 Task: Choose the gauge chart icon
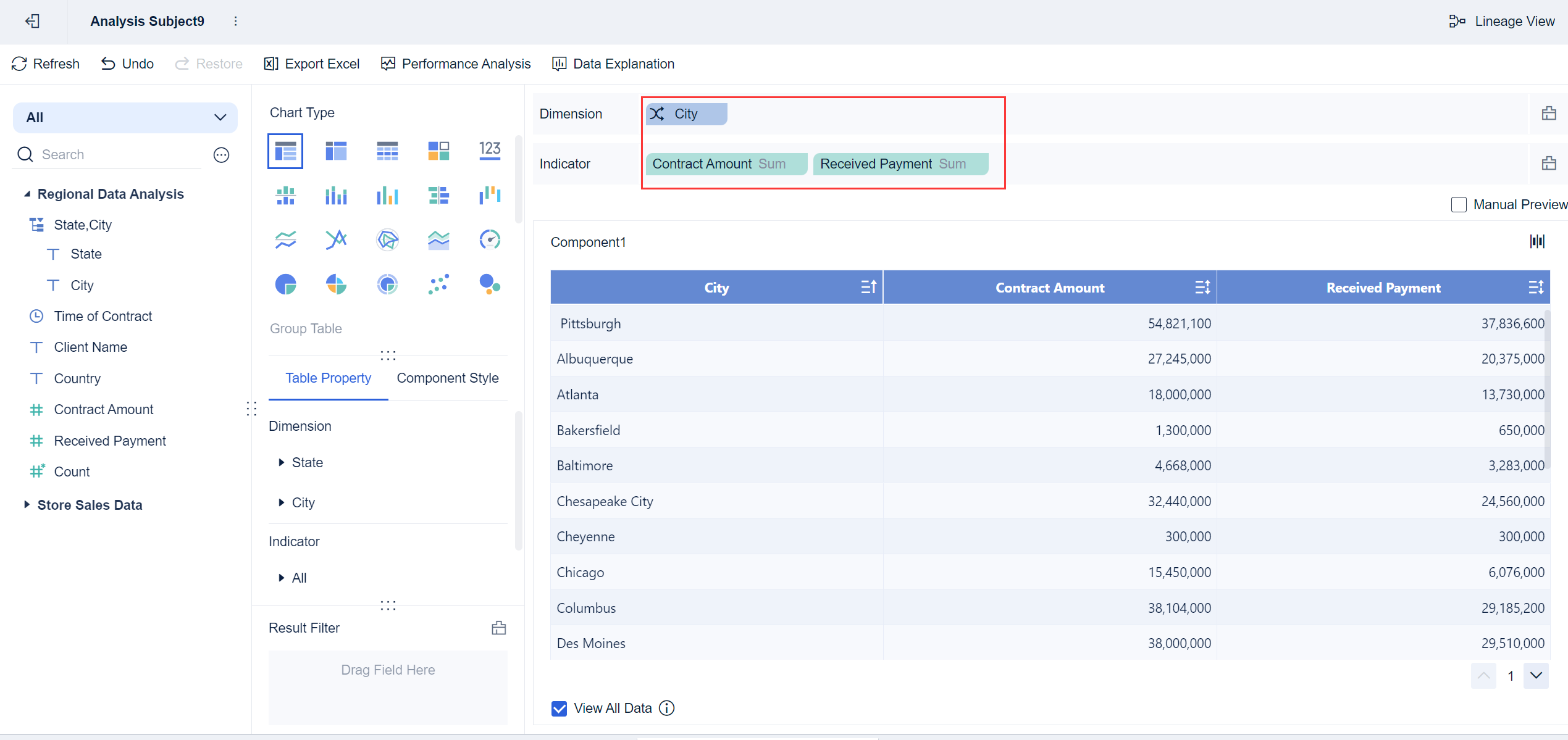490,239
